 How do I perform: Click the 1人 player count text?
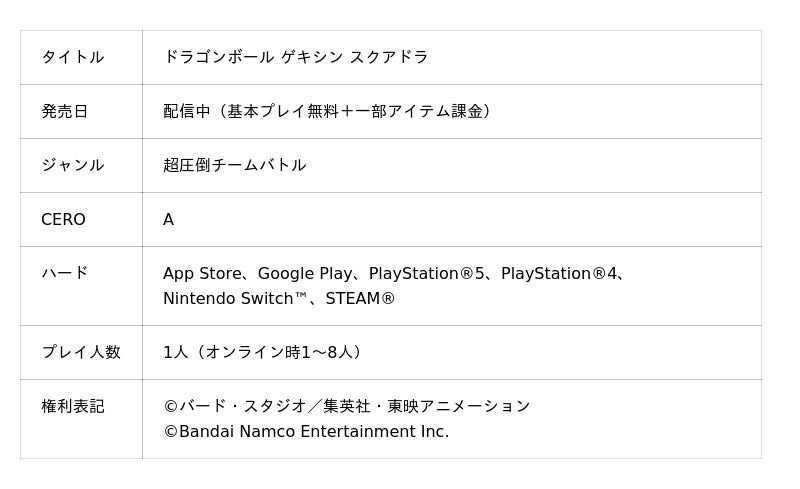(175, 352)
